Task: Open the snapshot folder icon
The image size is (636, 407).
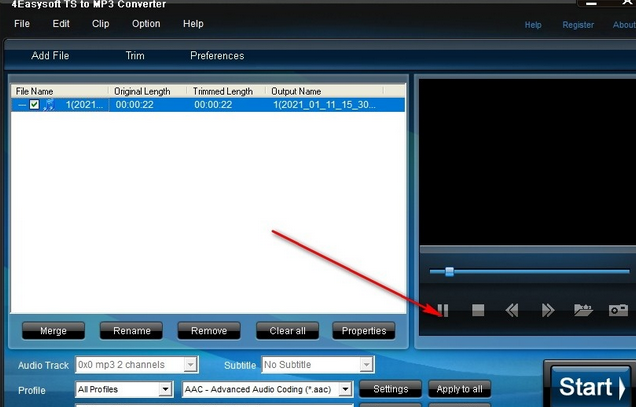Action: 583,310
